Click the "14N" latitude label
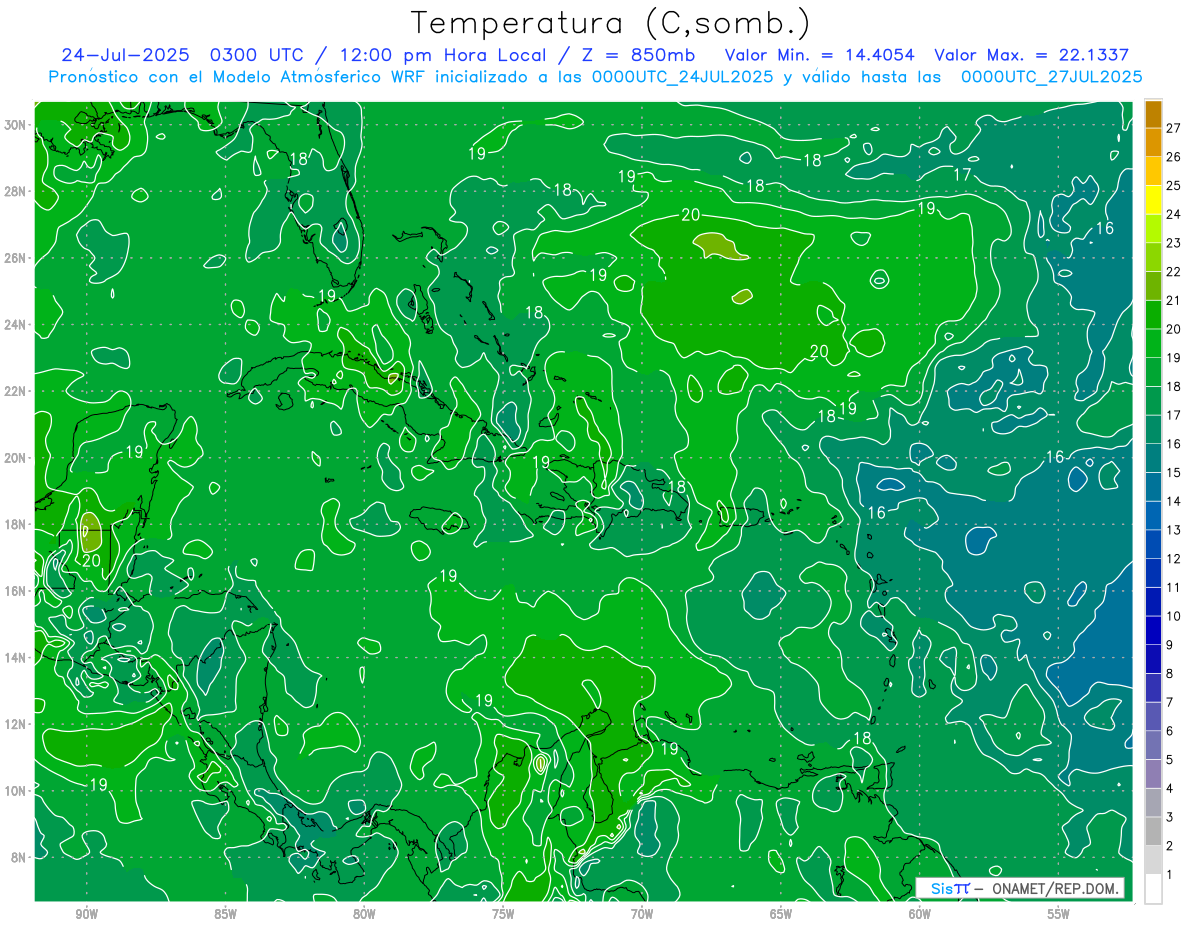This screenshot has width=1200, height=927. pos(17,658)
